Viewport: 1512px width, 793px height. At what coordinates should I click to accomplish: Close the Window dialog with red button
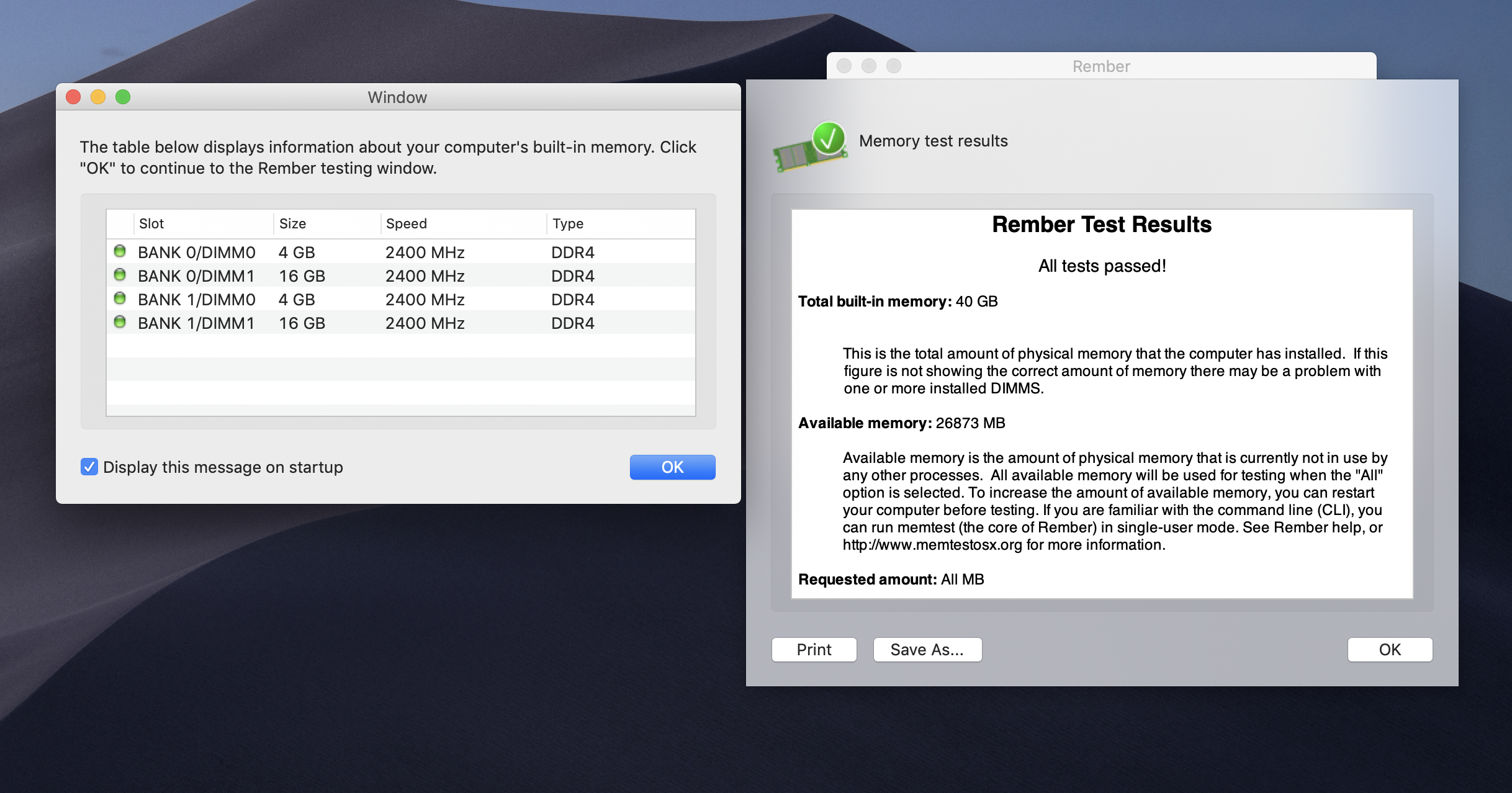click(73, 97)
